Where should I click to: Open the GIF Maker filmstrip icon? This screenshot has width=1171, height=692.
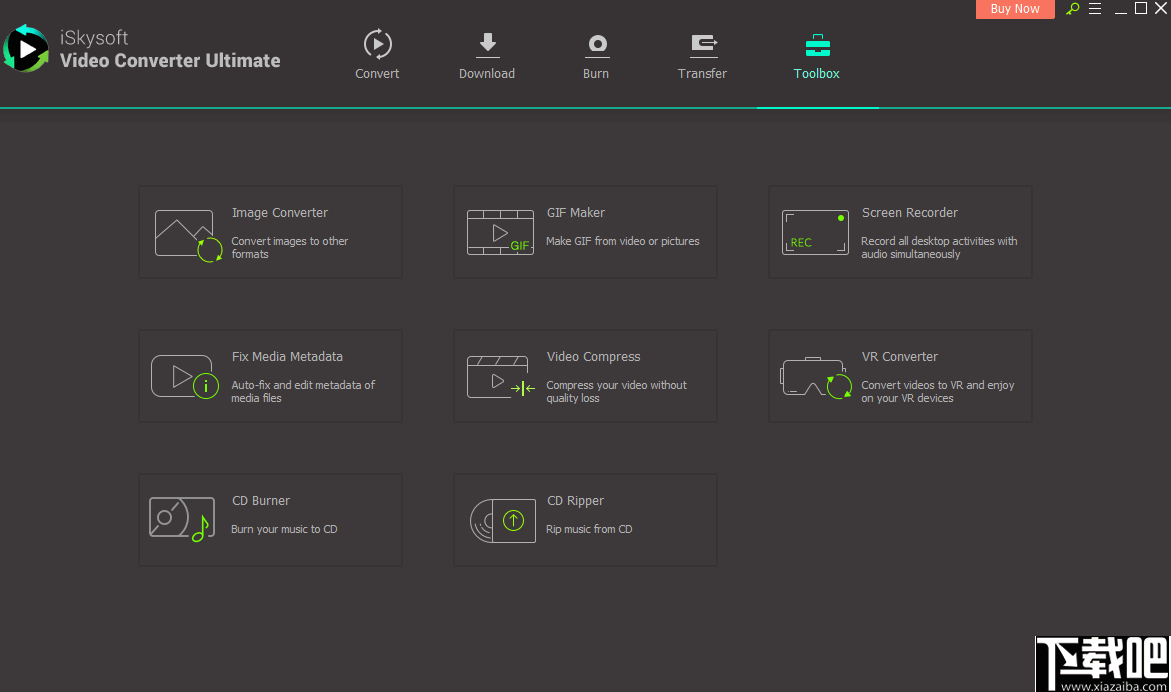coord(500,232)
